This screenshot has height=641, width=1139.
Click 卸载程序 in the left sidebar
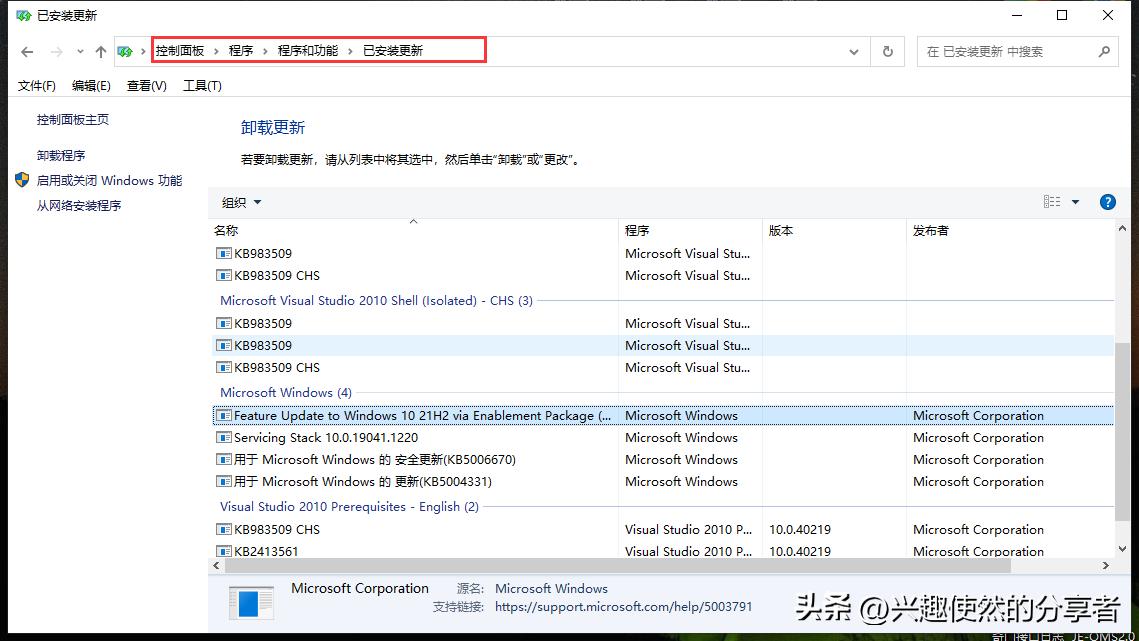(60, 155)
